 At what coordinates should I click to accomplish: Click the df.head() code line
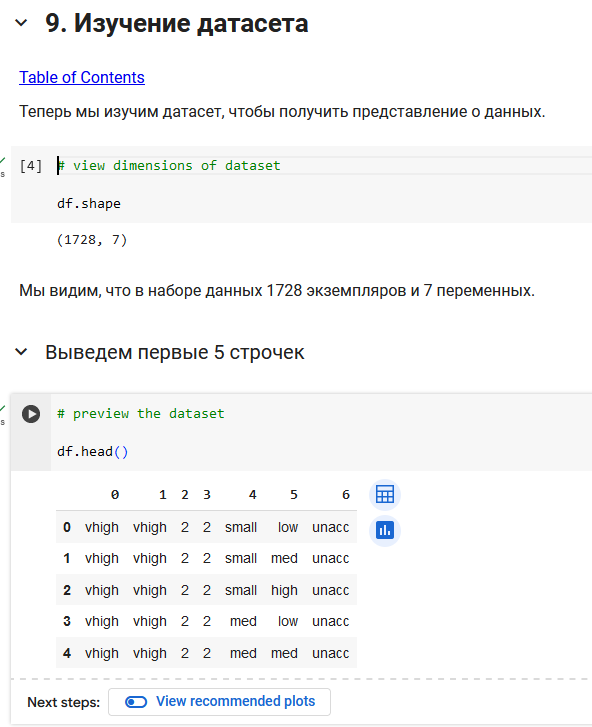pyautogui.click(x=92, y=452)
